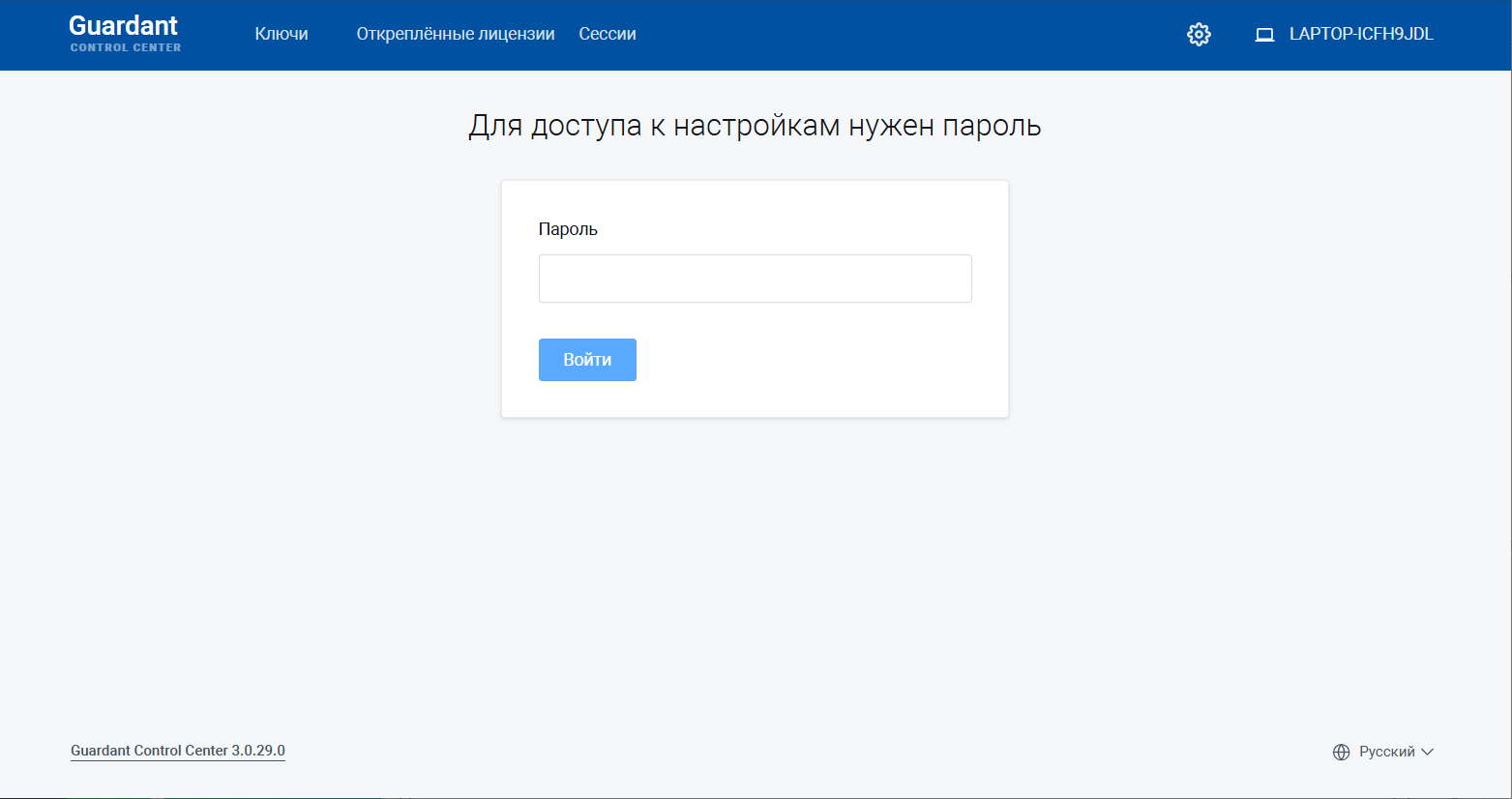Switch to the Сессии section
This screenshot has width=1512, height=799.
point(608,34)
